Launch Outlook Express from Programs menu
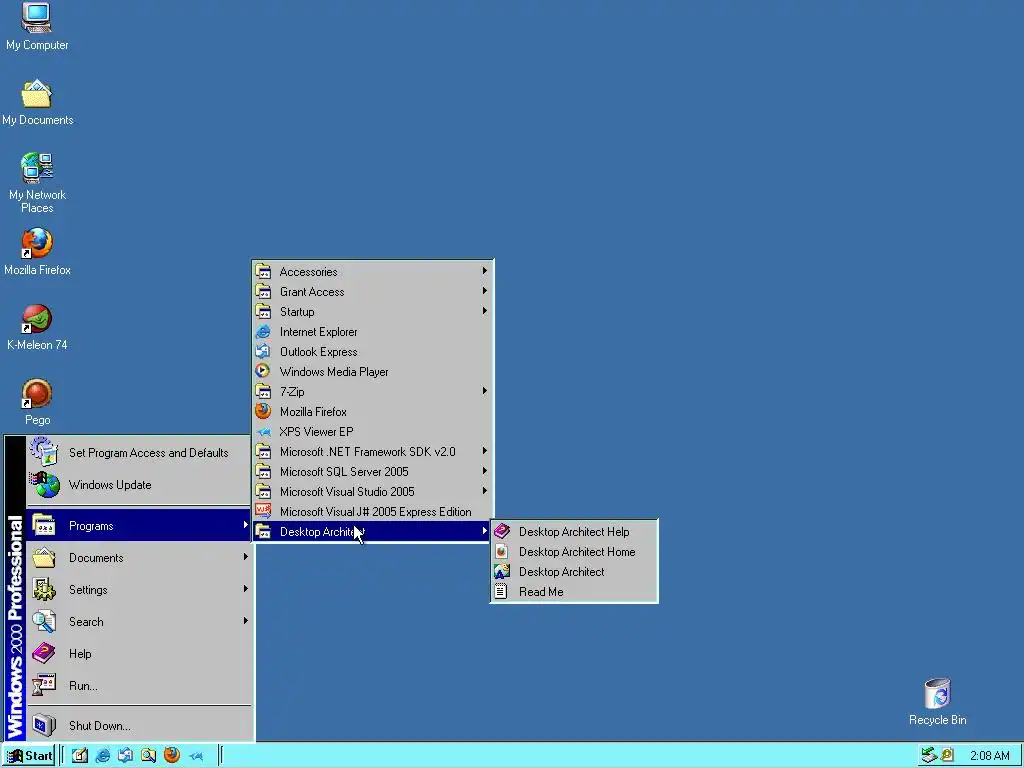This screenshot has width=1024, height=768. click(372, 351)
